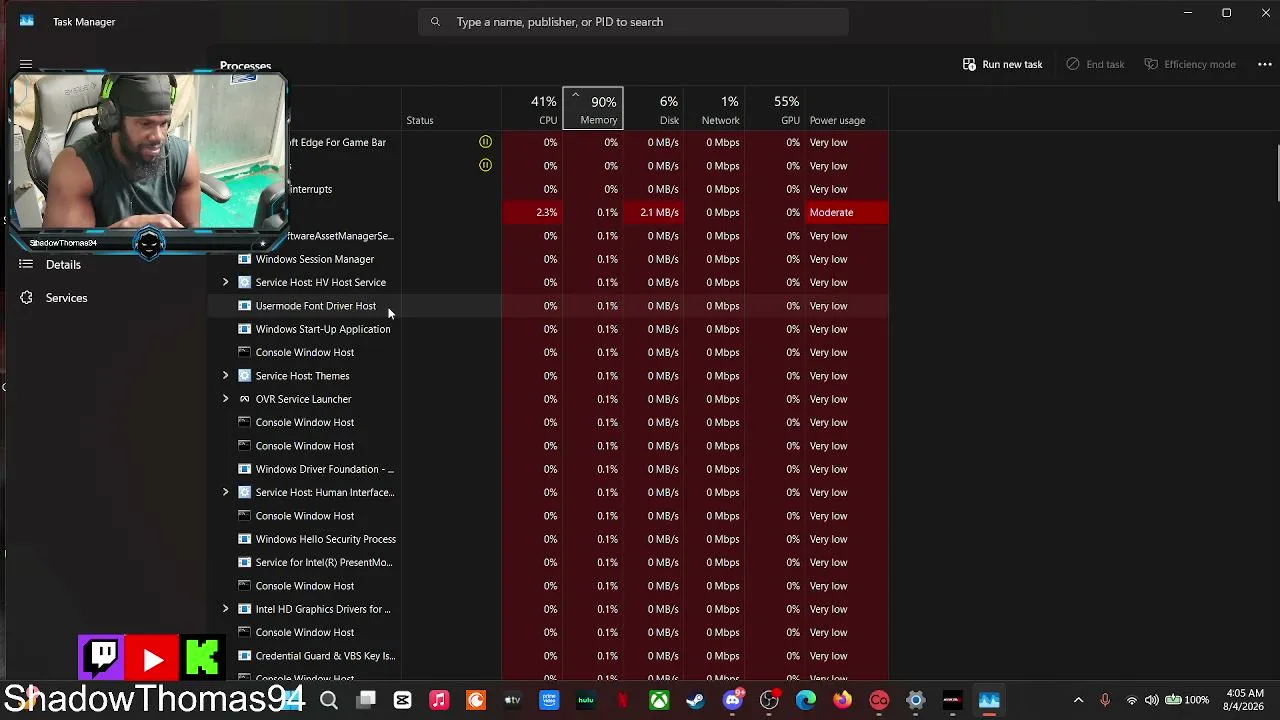Open Hulu from the taskbar
The width and height of the screenshot is (1280, 720).
[x=586, y=701]
